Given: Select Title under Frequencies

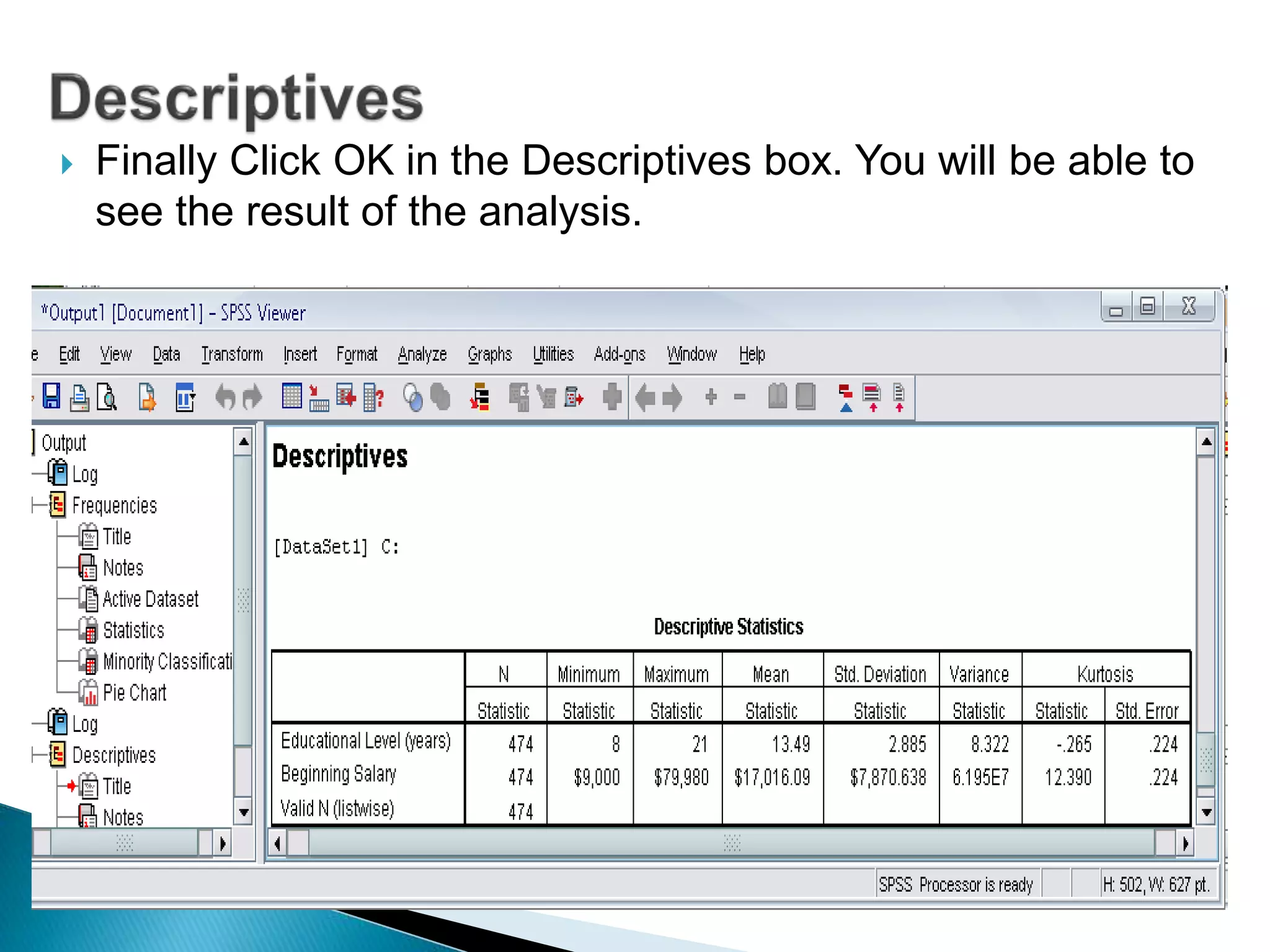Looking at the screenshot, I should (117, 537).
